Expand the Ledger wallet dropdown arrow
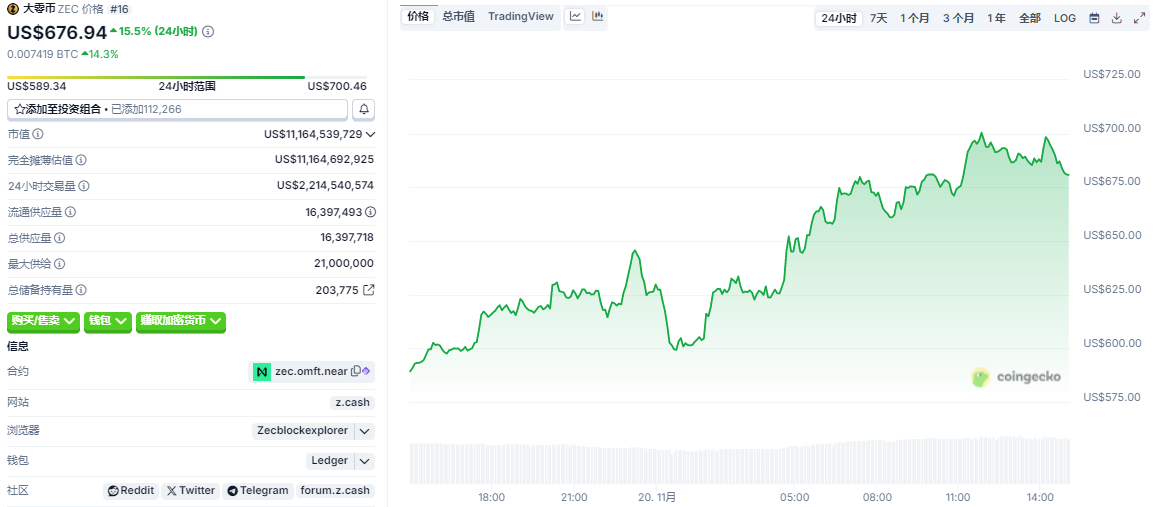The height and width of the screenshot is (507, 1173). pos(365,461)
